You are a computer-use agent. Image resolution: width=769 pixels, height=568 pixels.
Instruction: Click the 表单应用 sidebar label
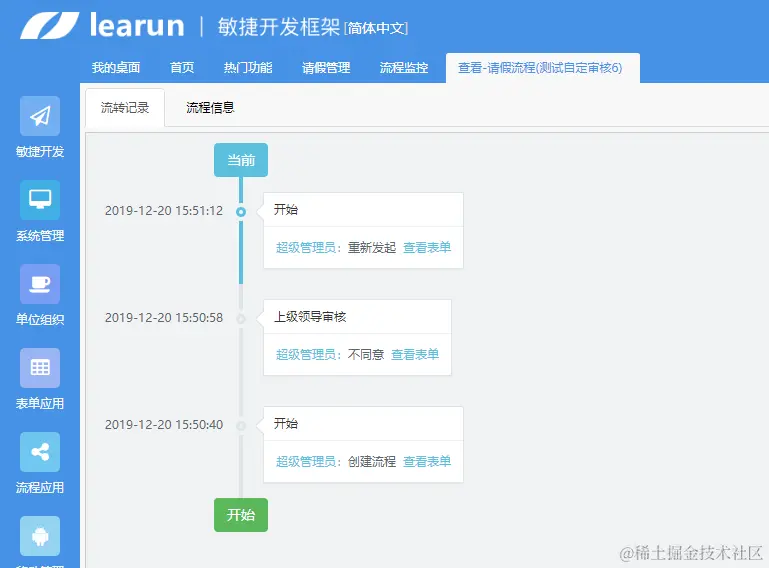40,404
